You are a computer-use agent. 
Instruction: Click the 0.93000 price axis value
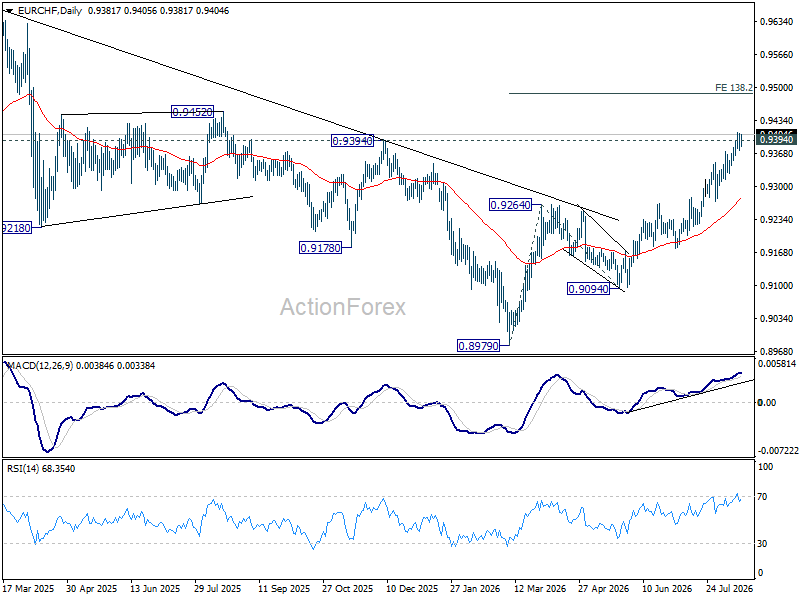pos(777,187)
